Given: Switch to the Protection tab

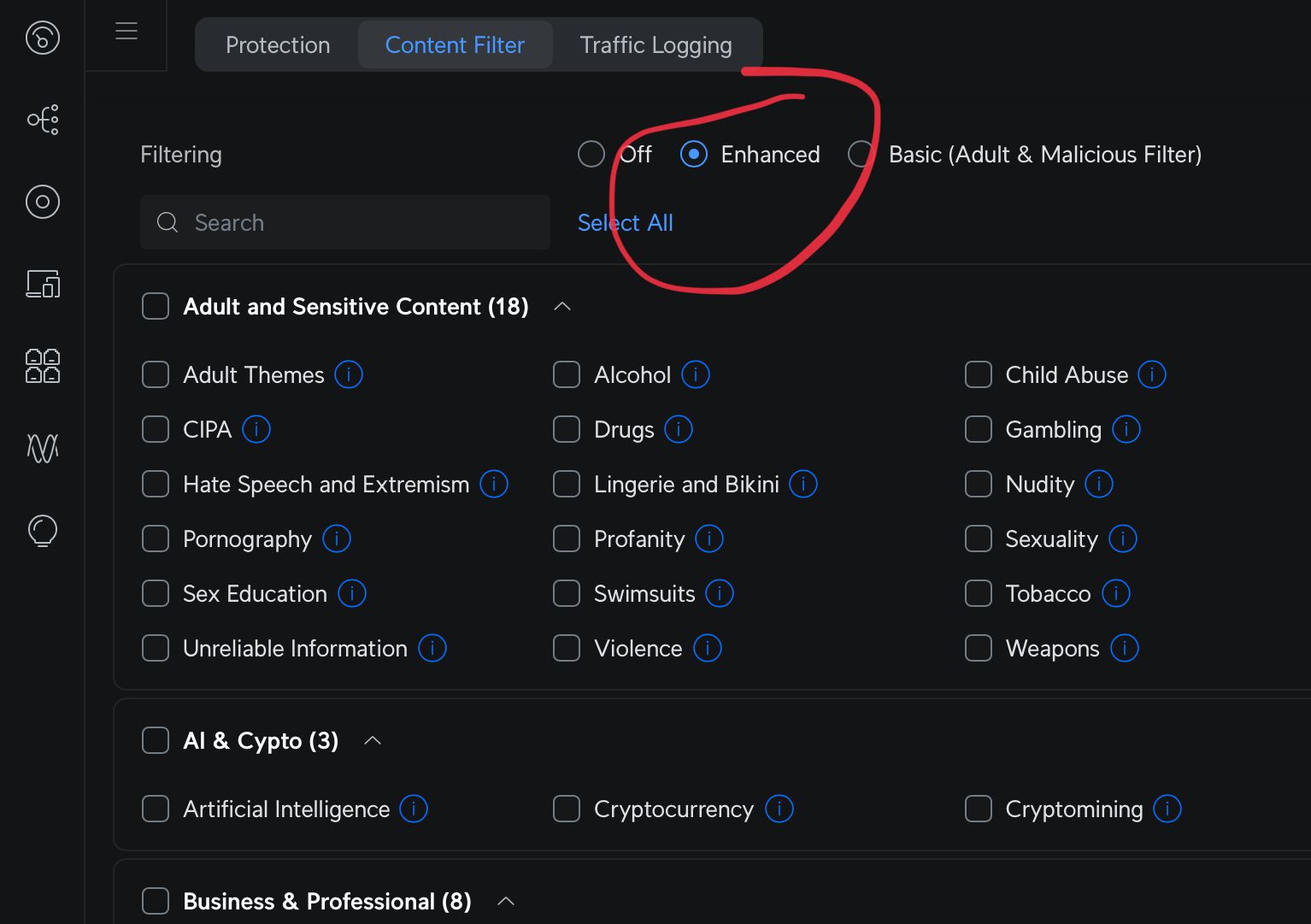Looking at the screenshot, I should point(278,45).
